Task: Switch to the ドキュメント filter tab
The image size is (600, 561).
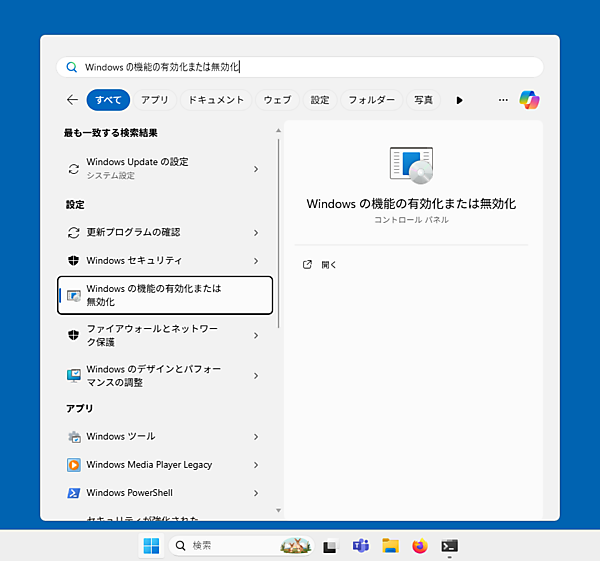Action: click(216, 100)
